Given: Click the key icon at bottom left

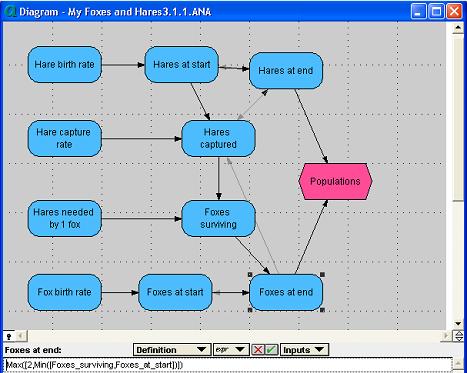Looking at the screenshot, I should tap(9, 336).
